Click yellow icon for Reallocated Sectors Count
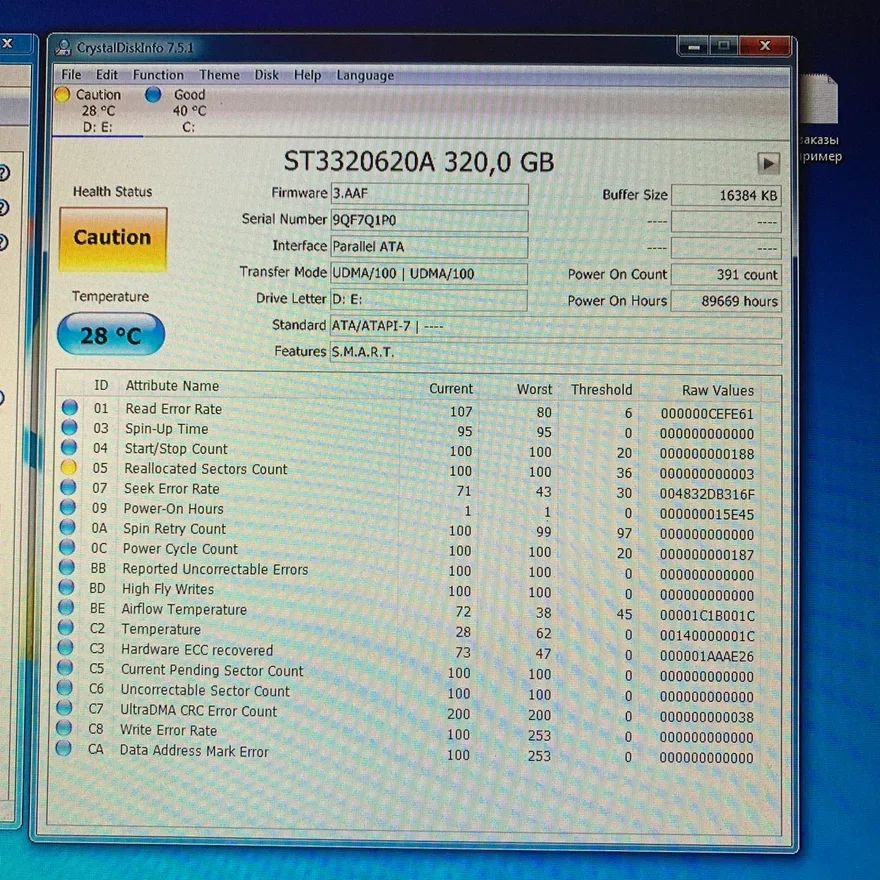Image resolution: width=880 pixels, height=880 pixels. pos(68,467)
